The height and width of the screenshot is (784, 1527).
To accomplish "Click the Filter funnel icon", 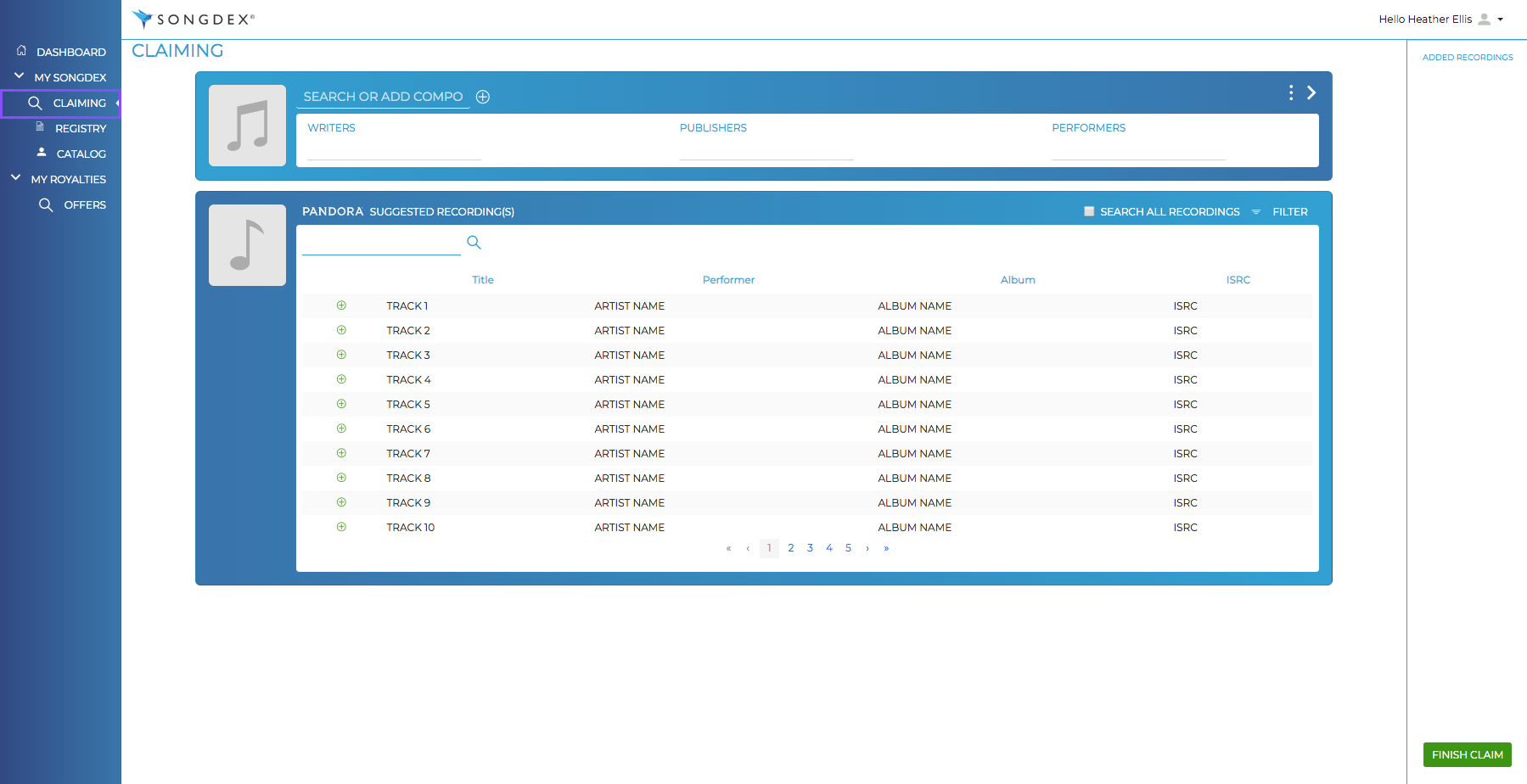I will pos(1256,212).
